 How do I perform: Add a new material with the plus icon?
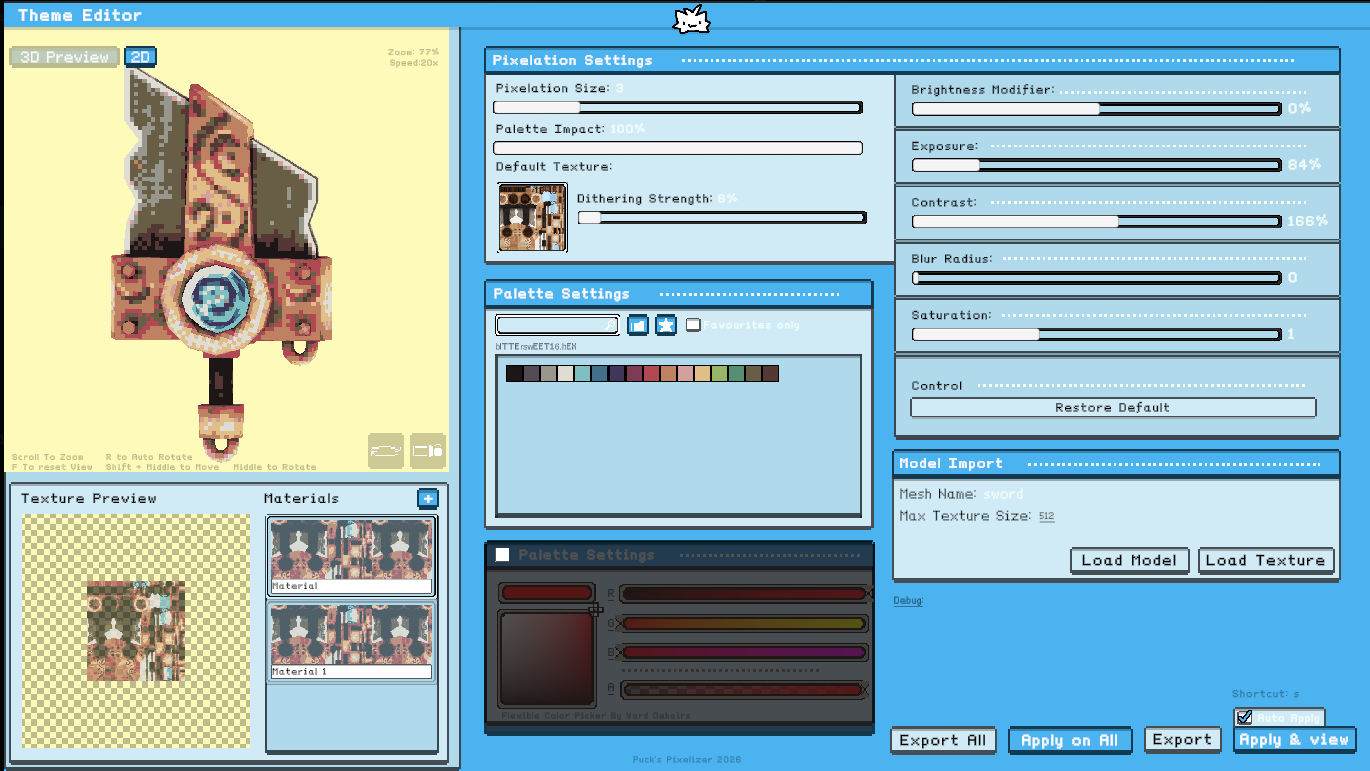coord(427,498)
